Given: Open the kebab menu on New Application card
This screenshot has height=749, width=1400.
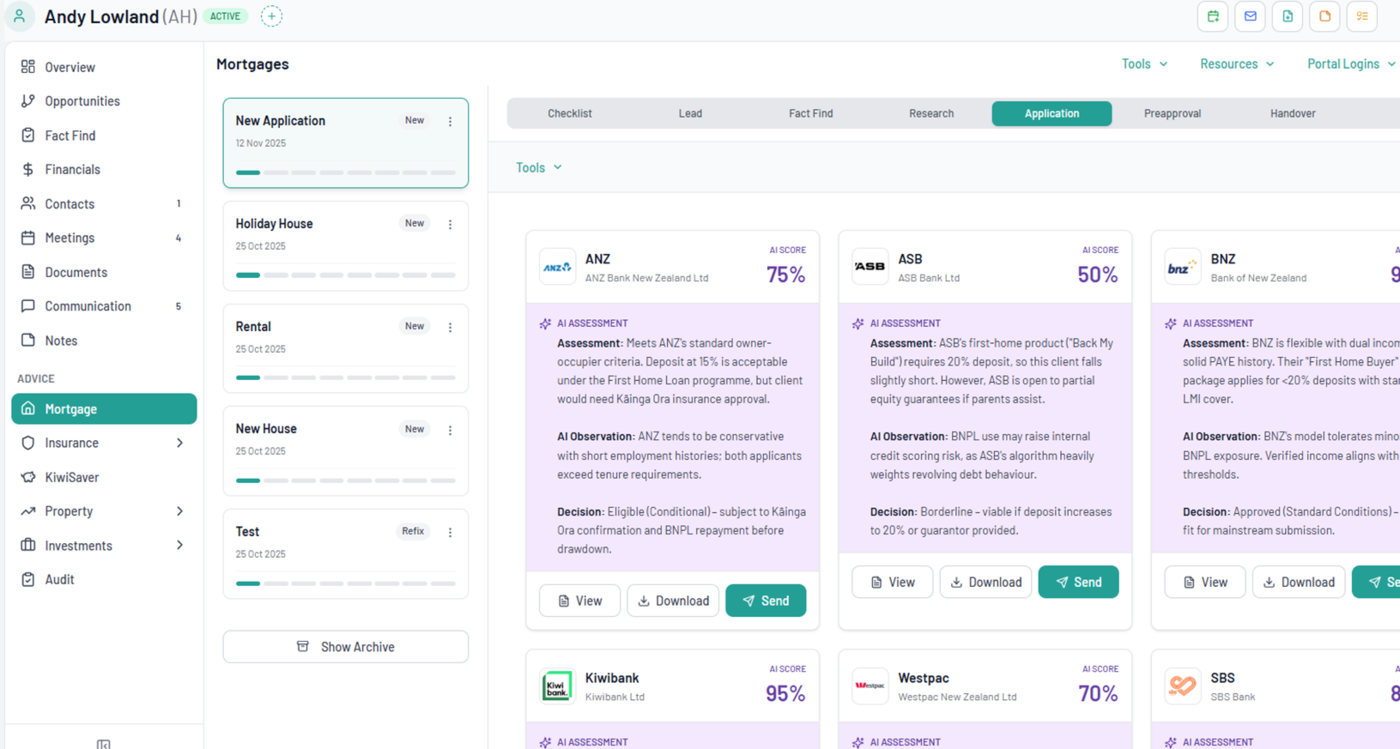Looking at the screenshot, I should (x=450, y=121).
